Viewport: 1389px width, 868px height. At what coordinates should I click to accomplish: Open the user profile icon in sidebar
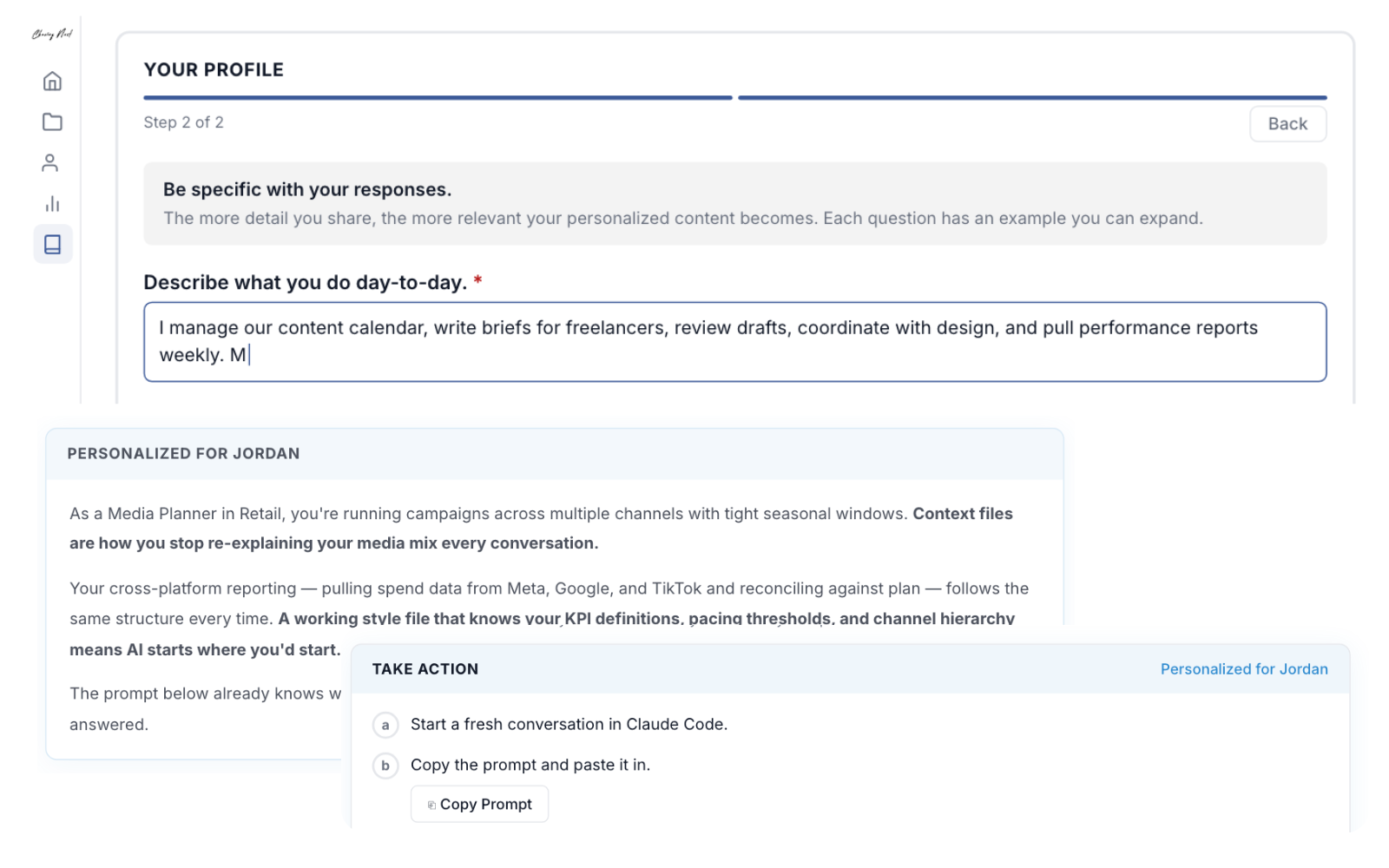(x=50, y=162)
